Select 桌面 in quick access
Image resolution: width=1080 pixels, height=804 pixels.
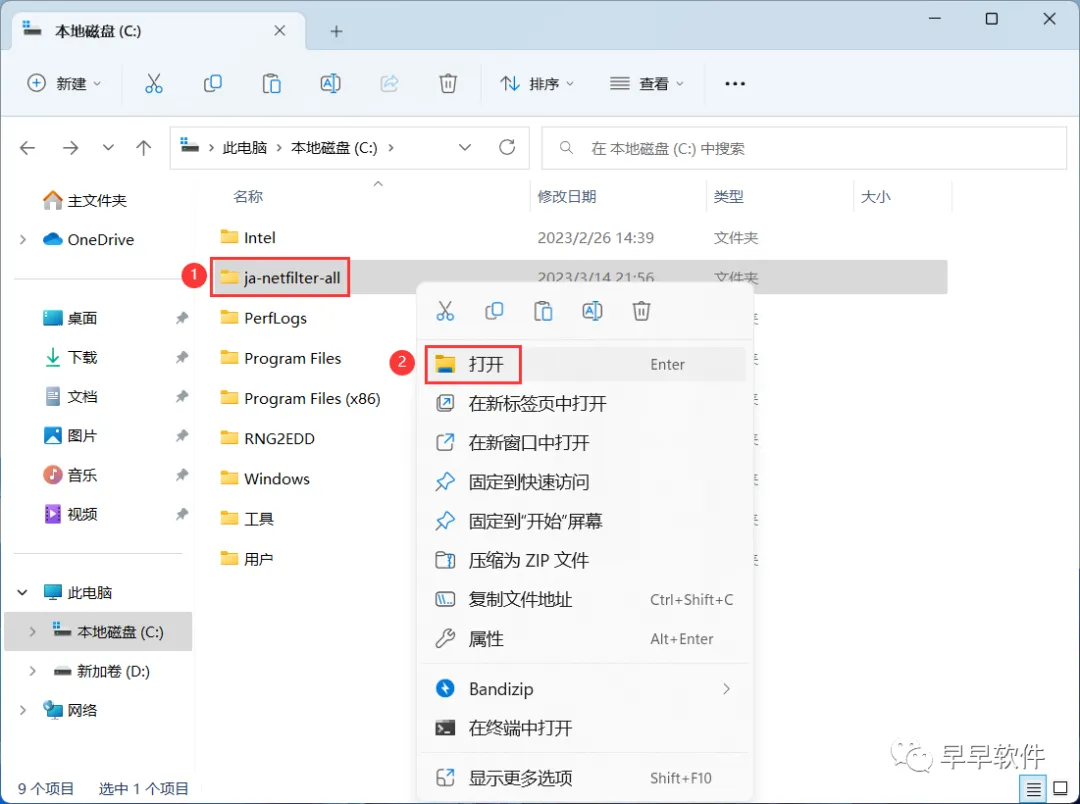(x=71, y=318)
